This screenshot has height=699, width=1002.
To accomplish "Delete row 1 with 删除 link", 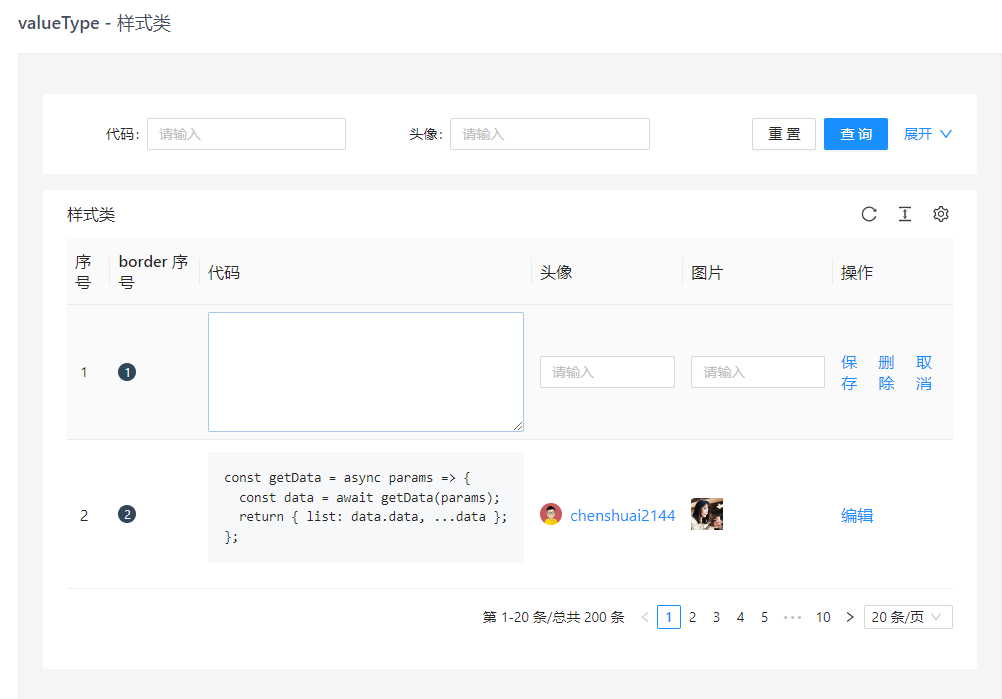I will [x=886, y=373].
